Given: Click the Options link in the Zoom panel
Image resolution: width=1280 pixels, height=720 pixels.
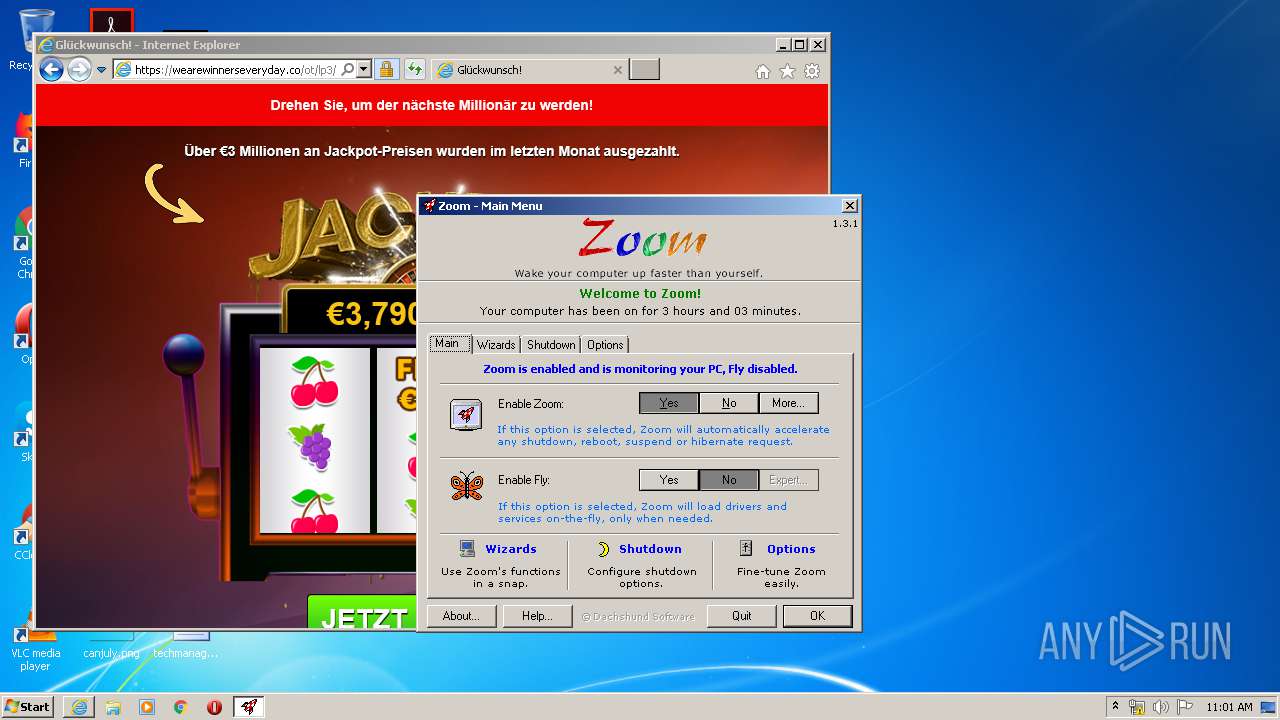Looking at the screenshot, I should pyautogui.click(x=791, y=549).
